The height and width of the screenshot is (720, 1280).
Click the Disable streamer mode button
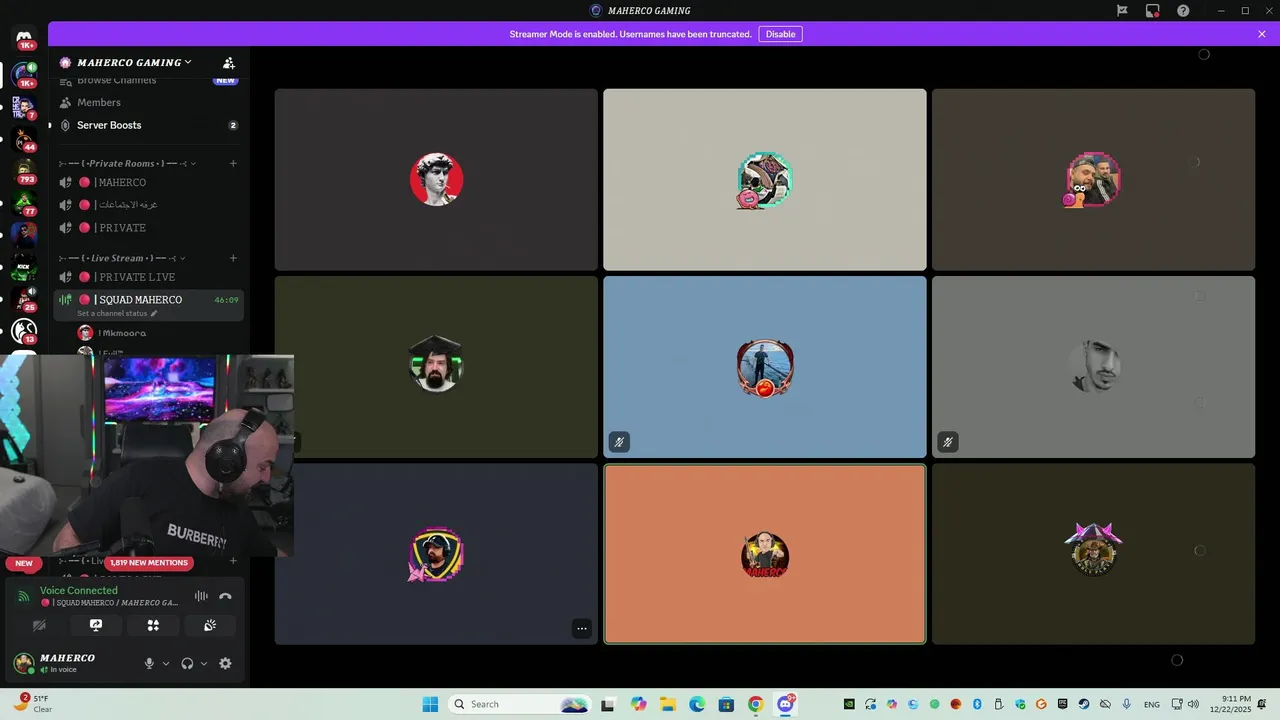(x=780, y=34)
